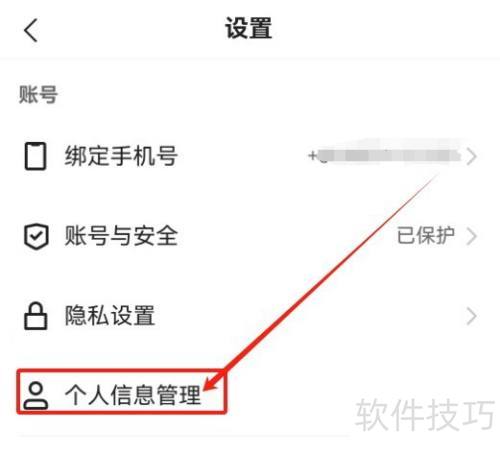Expand the 绑定手机号 row chevron
Screen dimensions: 500x452
point(471,157)
